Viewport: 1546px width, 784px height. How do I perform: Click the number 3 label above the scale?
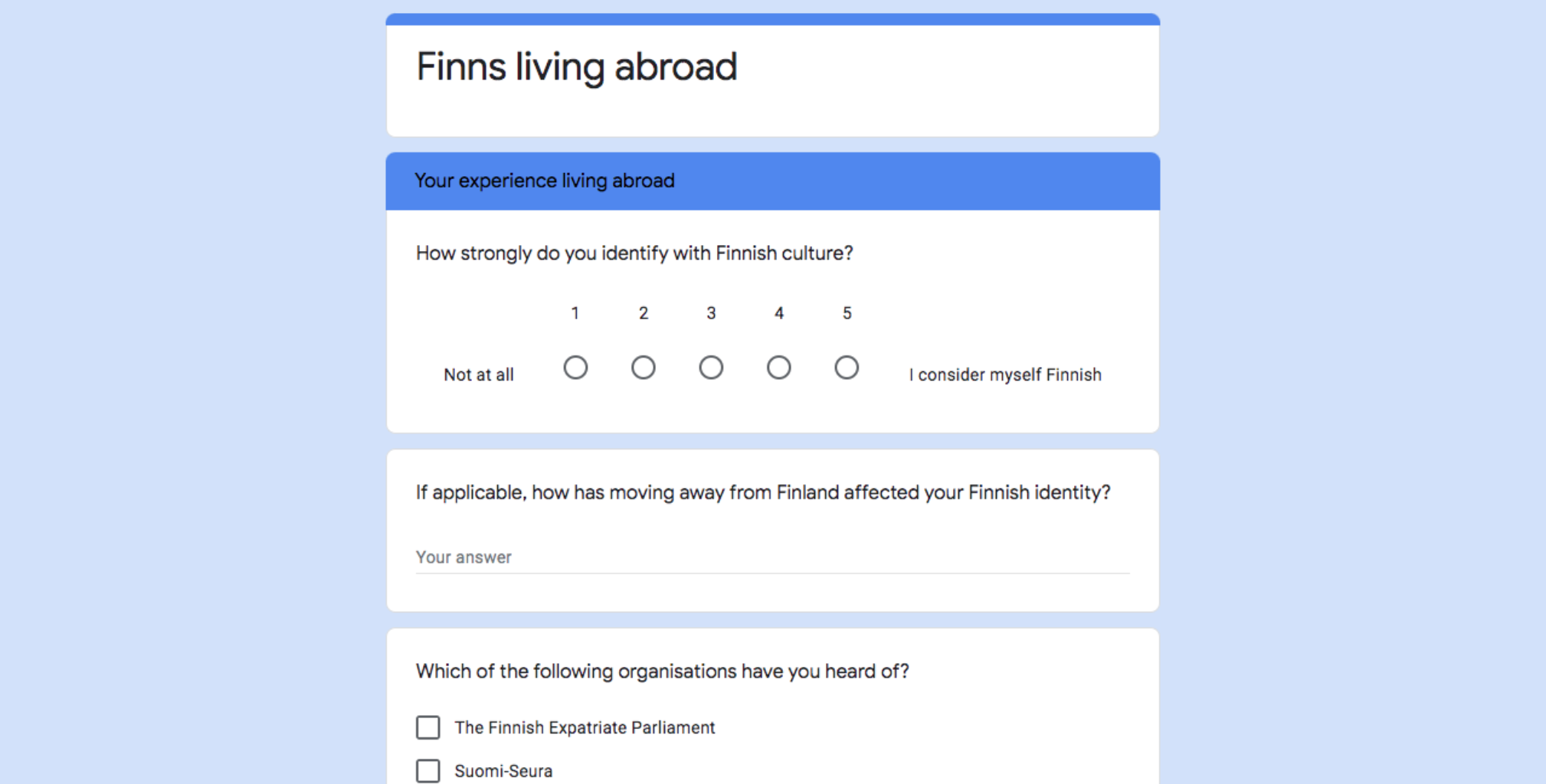tap(711, 313)
